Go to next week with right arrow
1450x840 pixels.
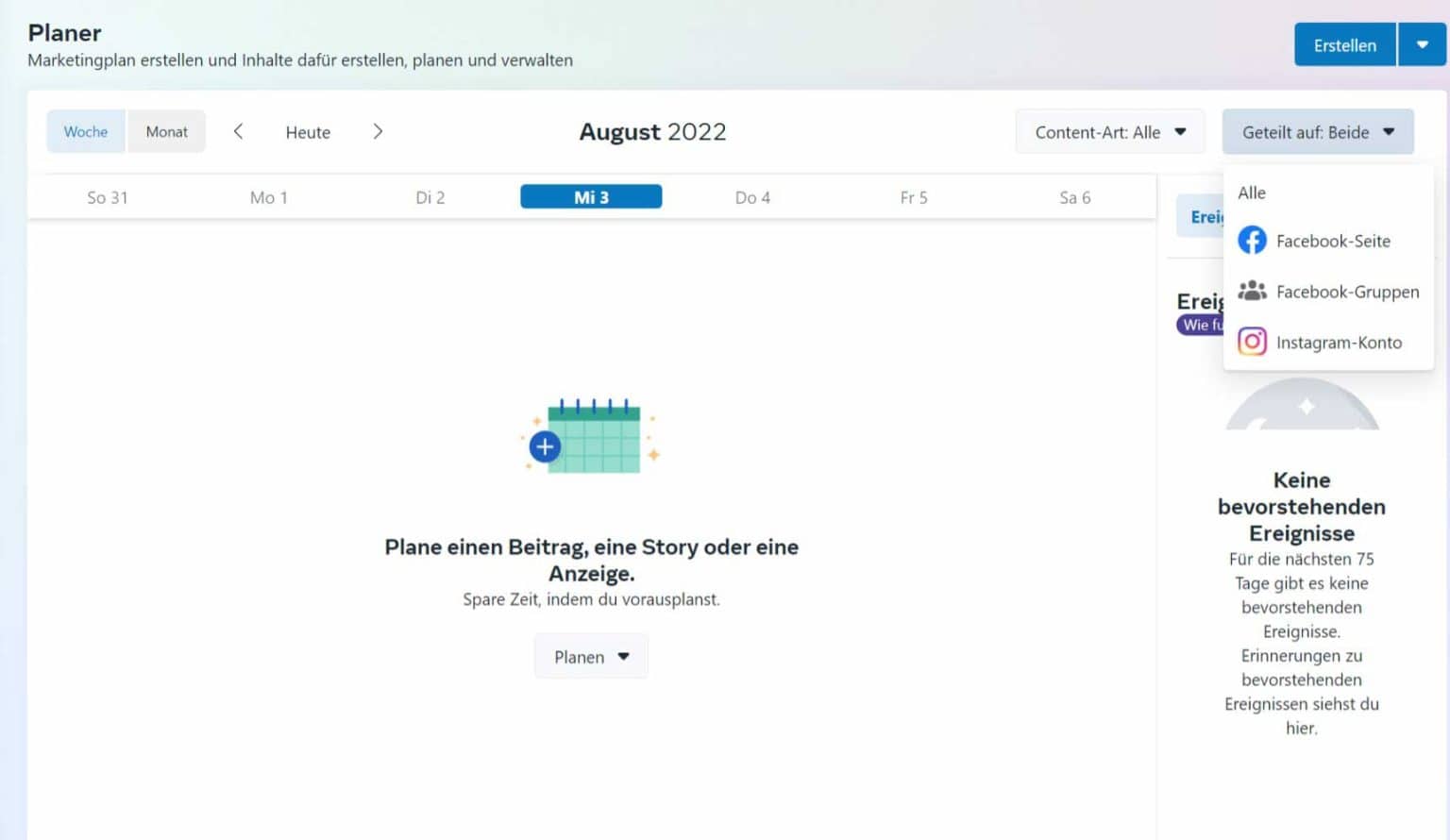coord(378,132)
